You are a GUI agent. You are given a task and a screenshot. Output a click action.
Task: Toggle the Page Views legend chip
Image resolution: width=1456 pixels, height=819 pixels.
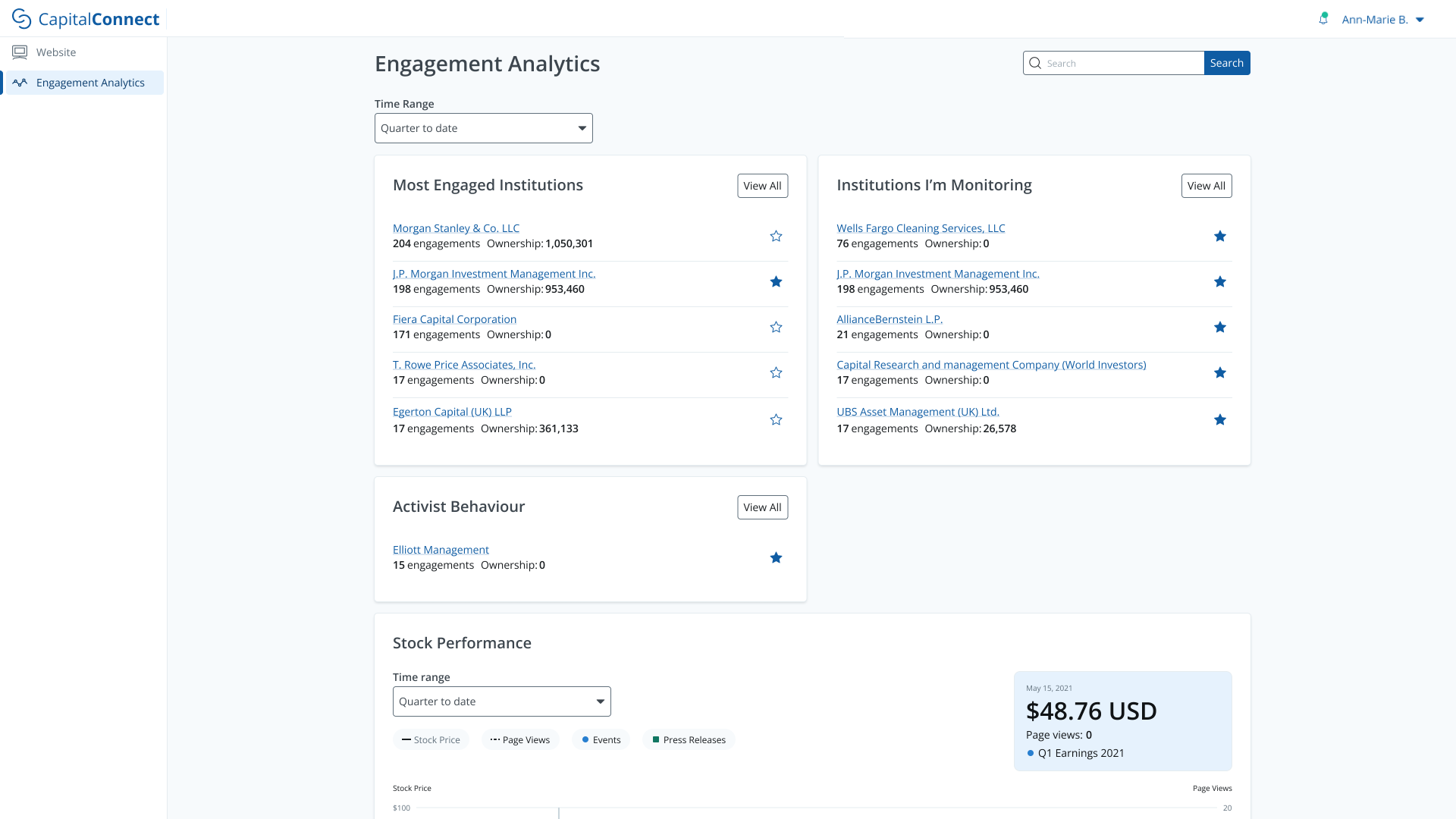pyautogui.click(x=520, y=740)
